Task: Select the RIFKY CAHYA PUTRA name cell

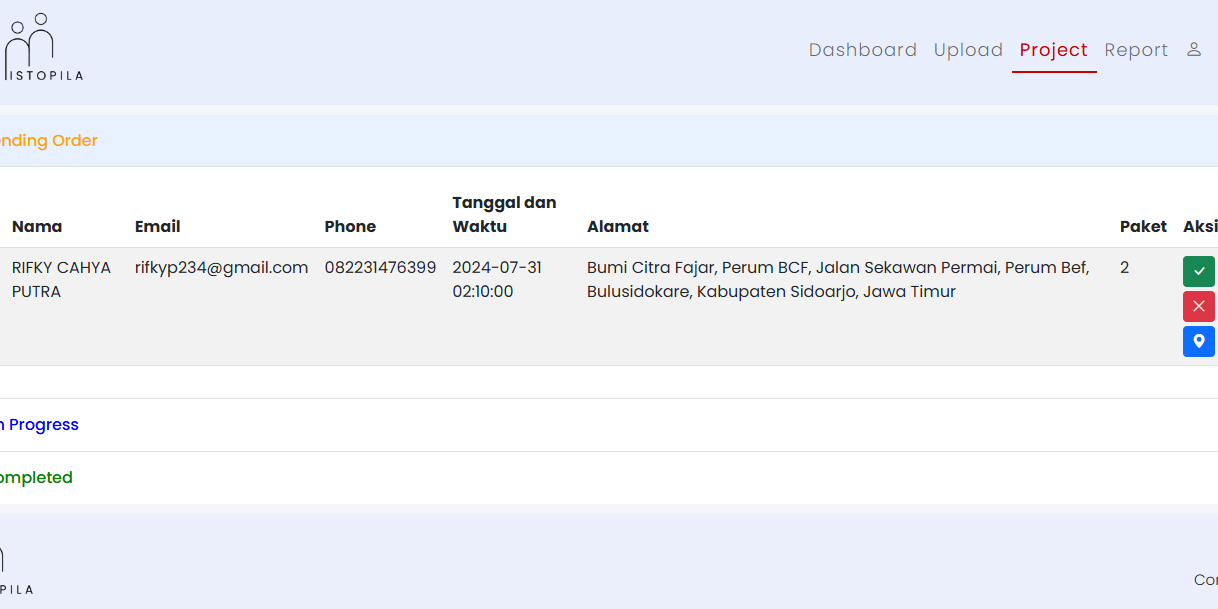Action: coord(61,280)
